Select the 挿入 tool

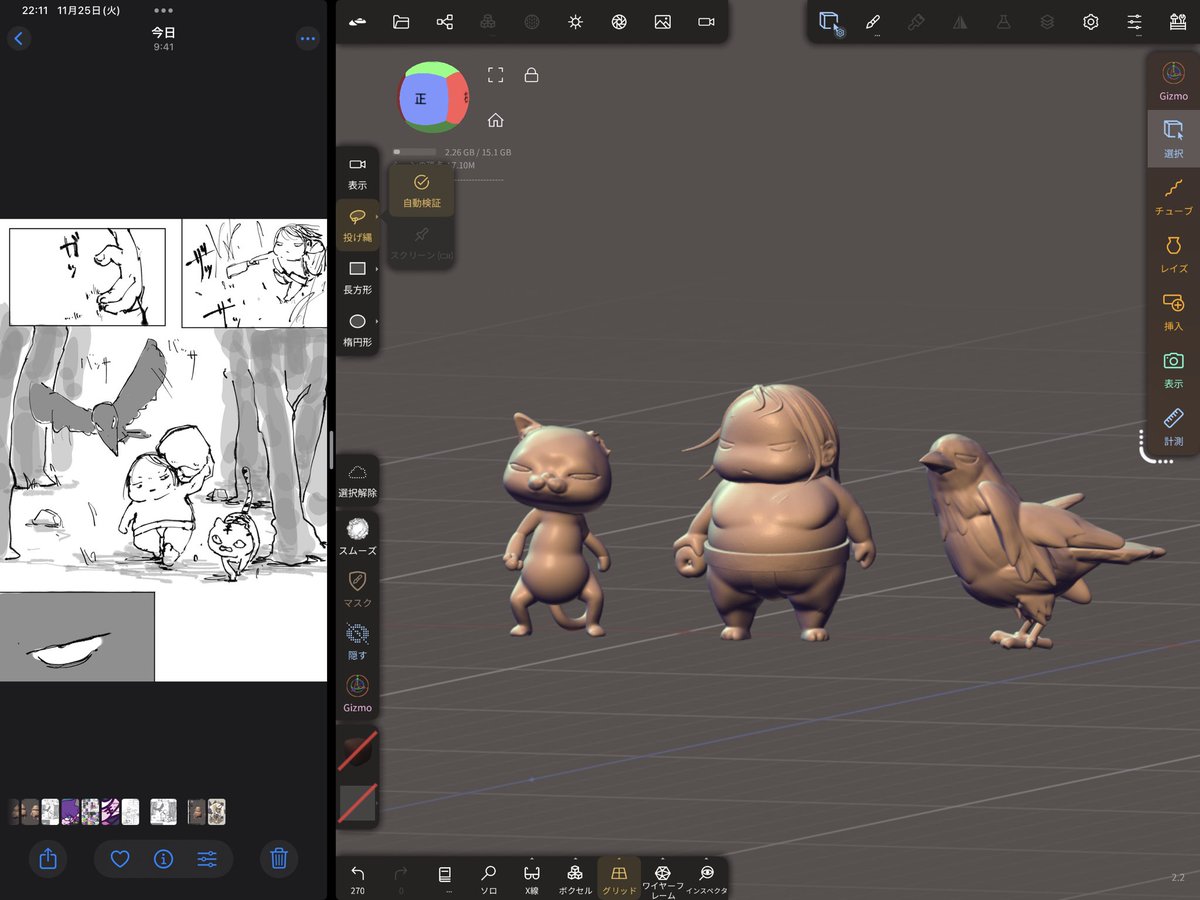[1174, 311]
